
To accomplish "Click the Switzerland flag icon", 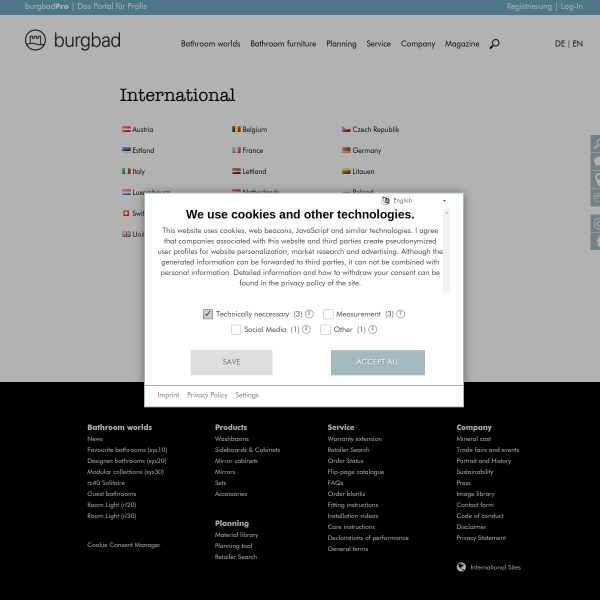I will 126,213.
